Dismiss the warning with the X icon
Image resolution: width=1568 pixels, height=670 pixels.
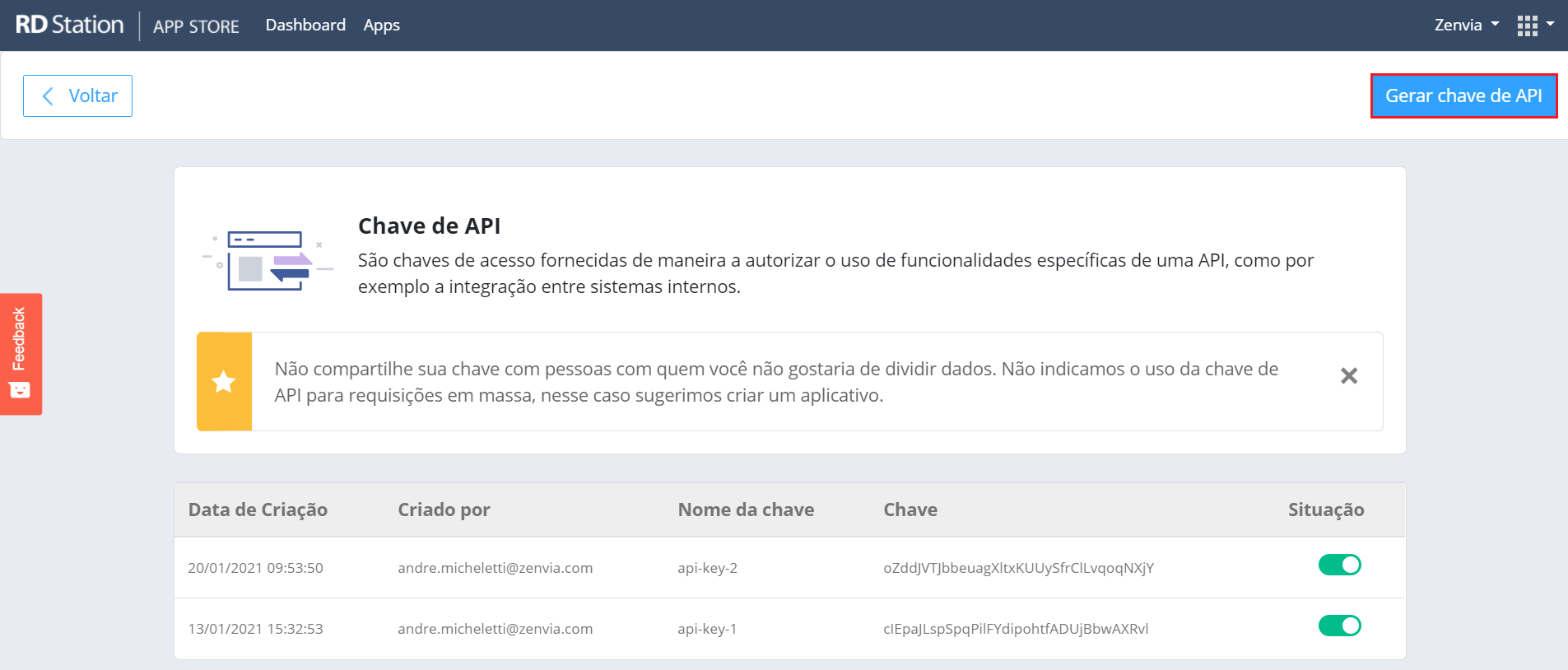click(1349, 376)
